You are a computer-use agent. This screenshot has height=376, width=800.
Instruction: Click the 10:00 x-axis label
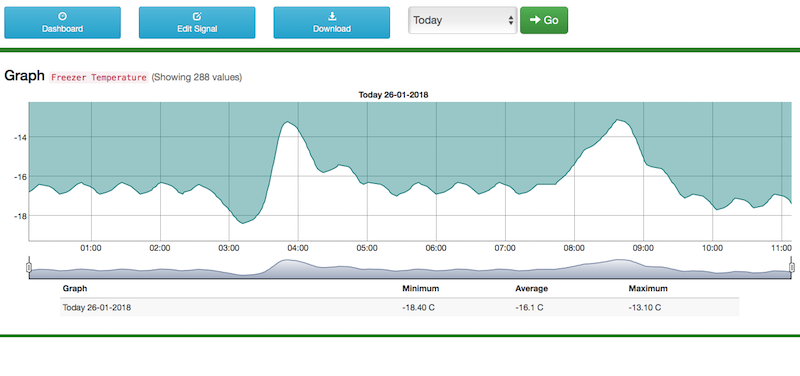tap(712, 248)
